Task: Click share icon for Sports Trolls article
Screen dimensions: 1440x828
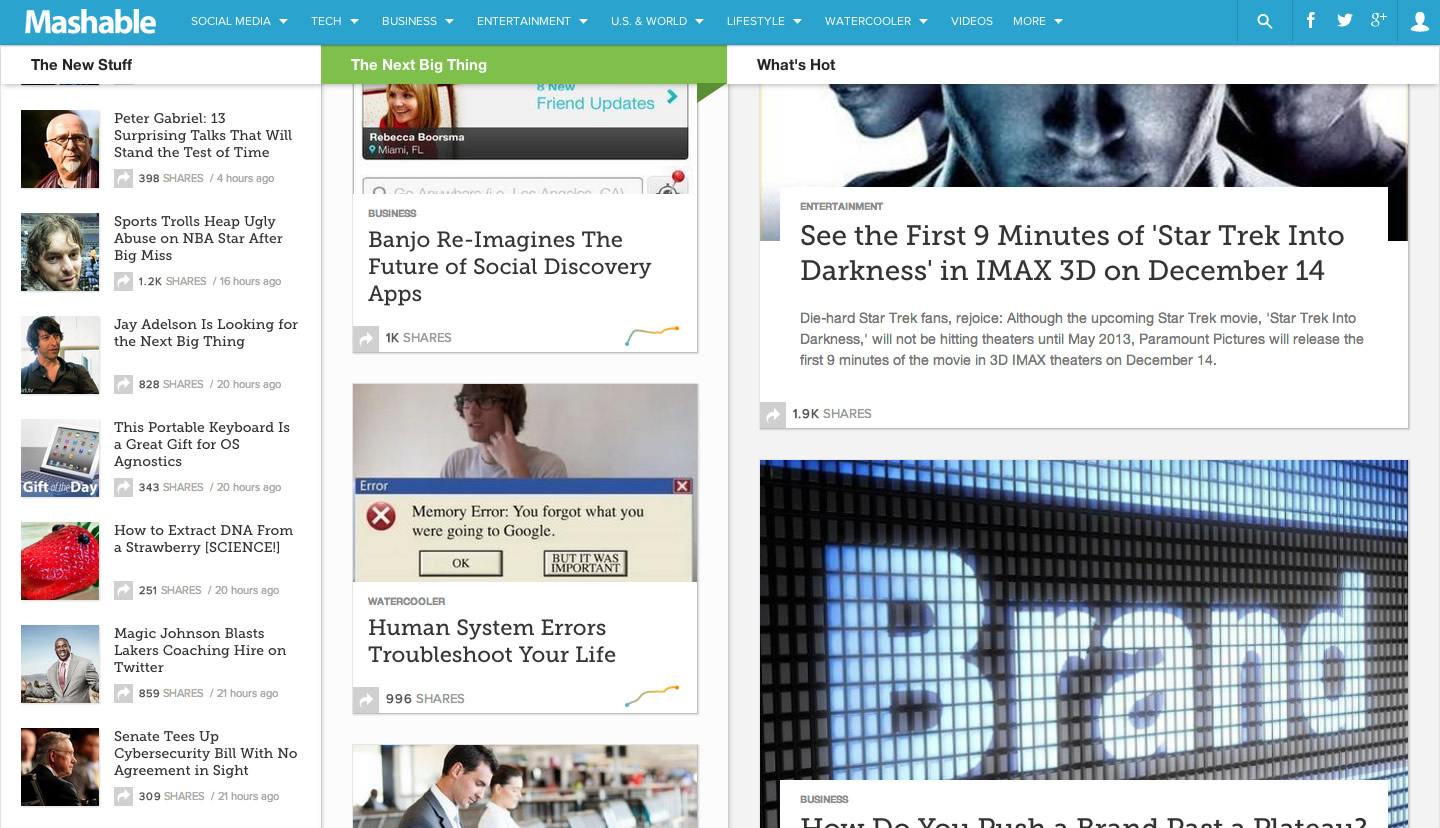Action: coord(123,281)
